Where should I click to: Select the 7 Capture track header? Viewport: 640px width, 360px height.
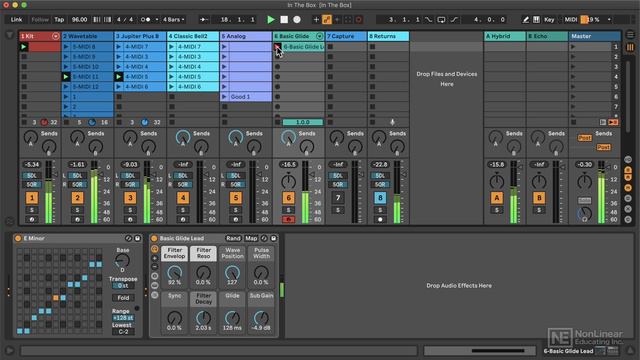[346, 36]
